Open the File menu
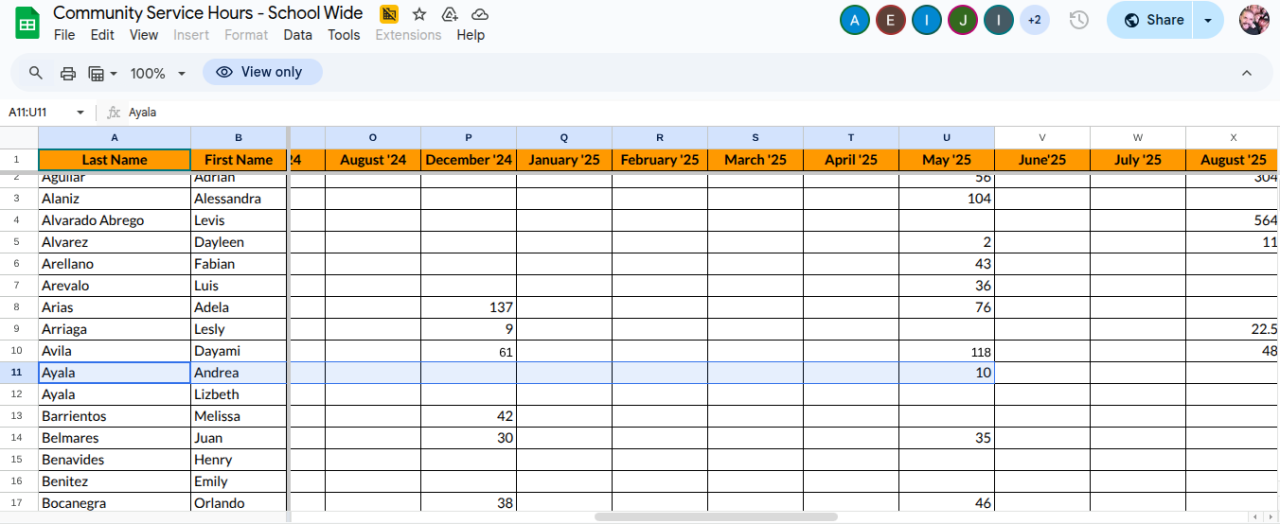This screenshot has height=524, width=1280. pyautogui.click(x=64, y=34)
